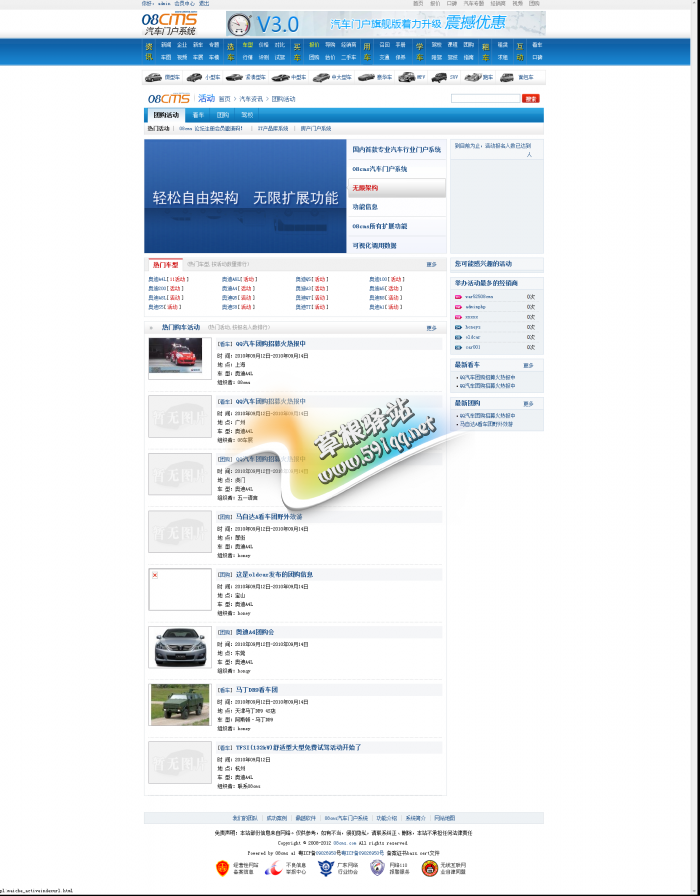Click the 资讯 main navigation heading
The height and width of the screenshot is (896, 700).
[149, 51]
